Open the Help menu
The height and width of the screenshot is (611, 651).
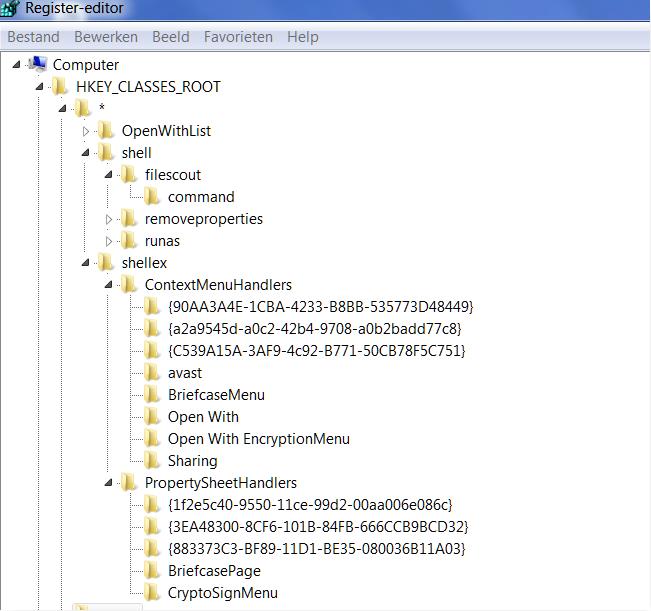tap(303, 37)
